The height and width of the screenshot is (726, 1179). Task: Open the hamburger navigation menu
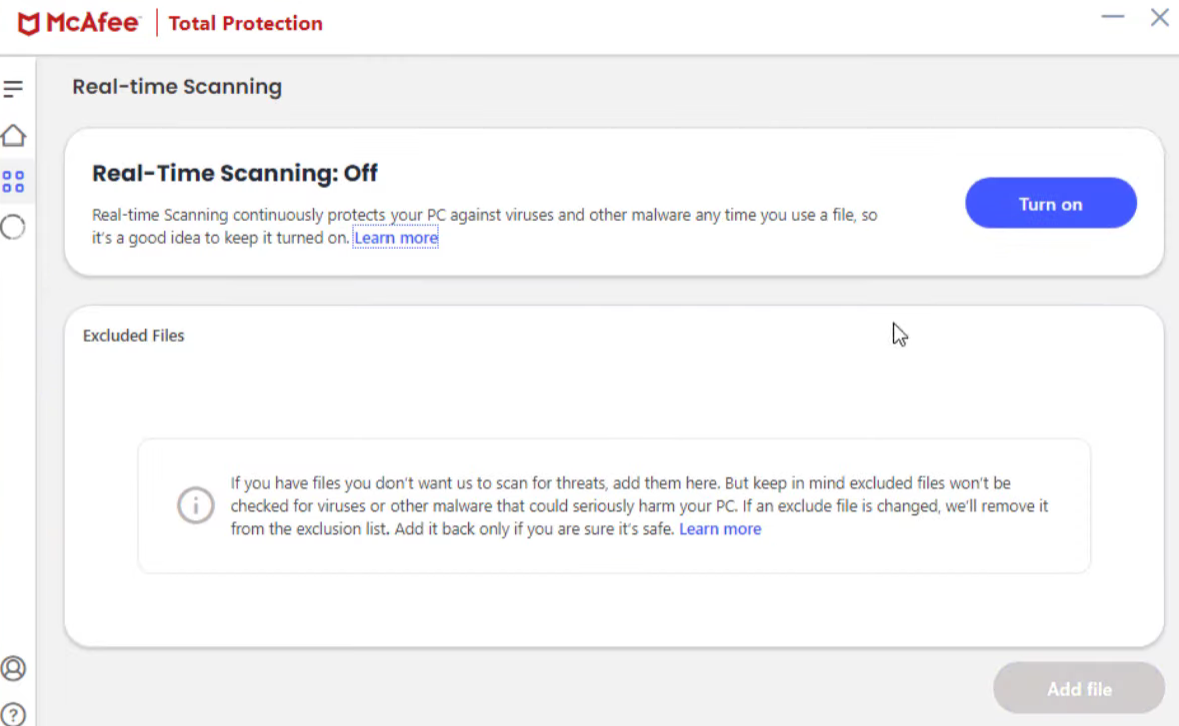pyautogui.click(x=14, y=88)
